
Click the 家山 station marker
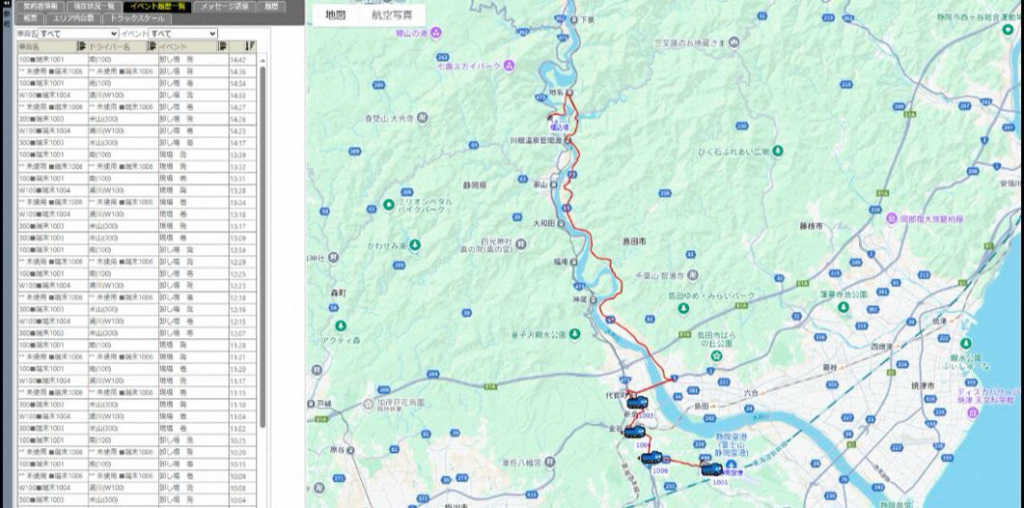[x=554, y=185]
